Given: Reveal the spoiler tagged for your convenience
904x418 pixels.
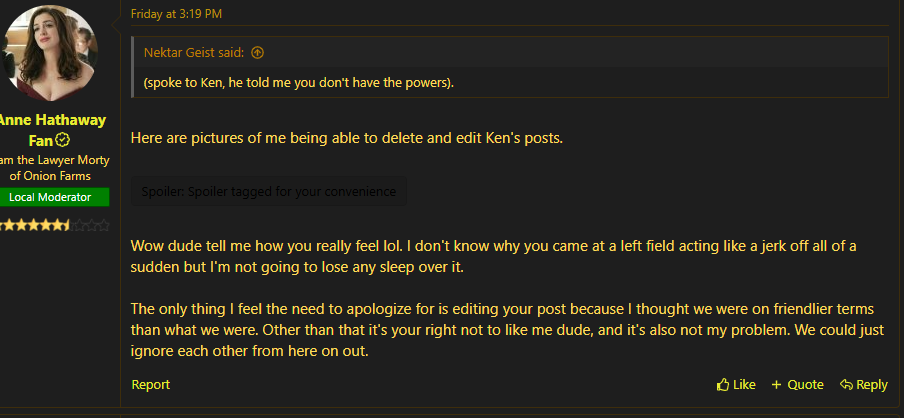Looking at the screenshot, I should [x=269, y=191].
